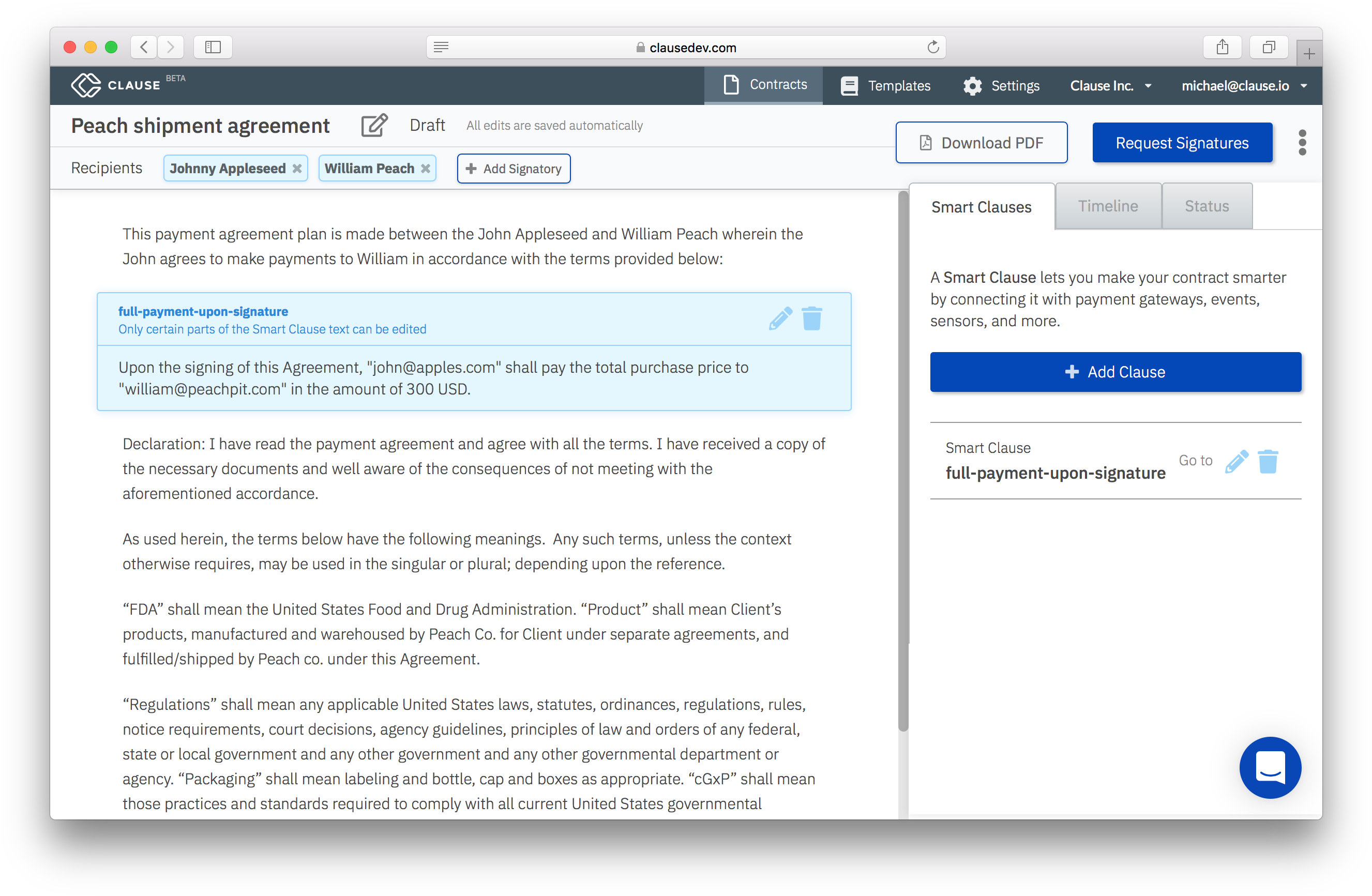The width and height of the screenshot is (1372, 896).
Task: Click the Draft status label
Action: pyautogui.click(x=427, y=125)
